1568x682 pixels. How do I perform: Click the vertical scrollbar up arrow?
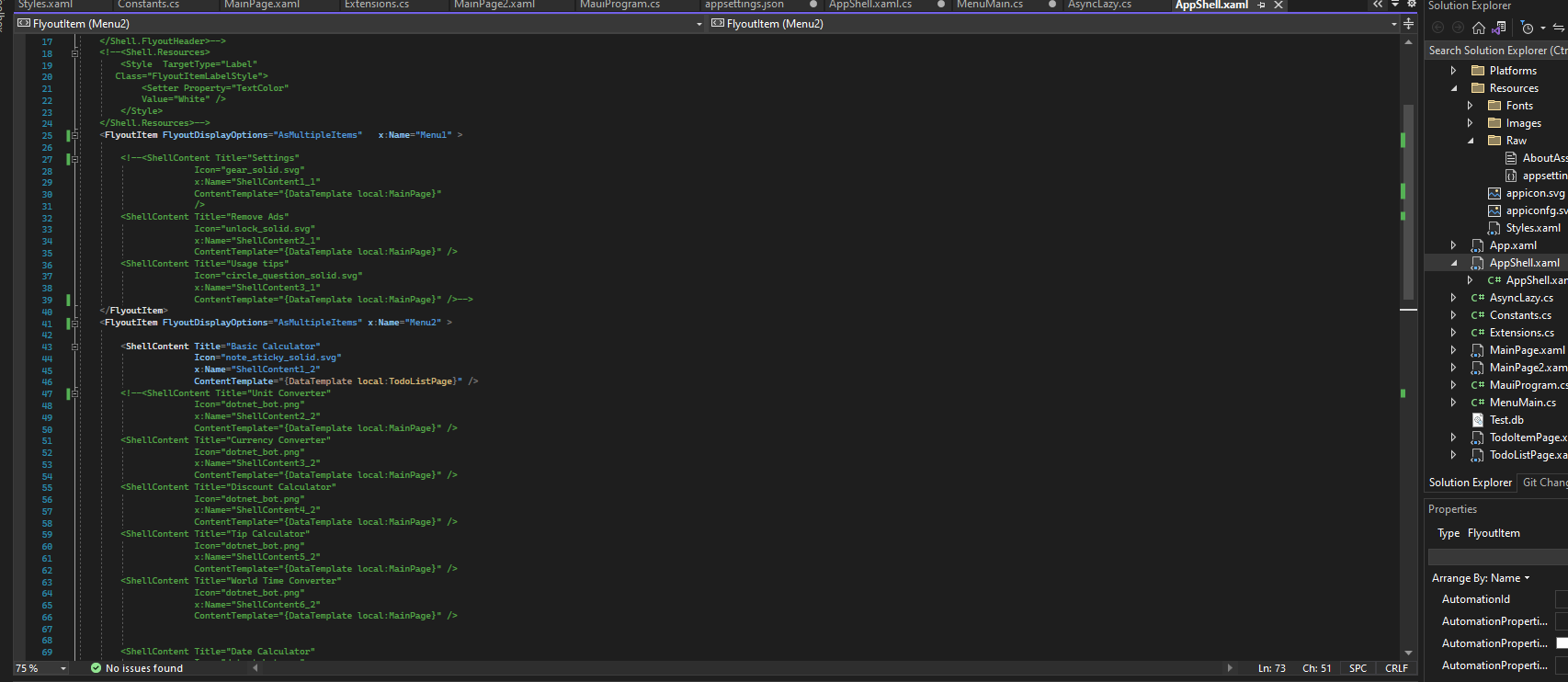1408,42
